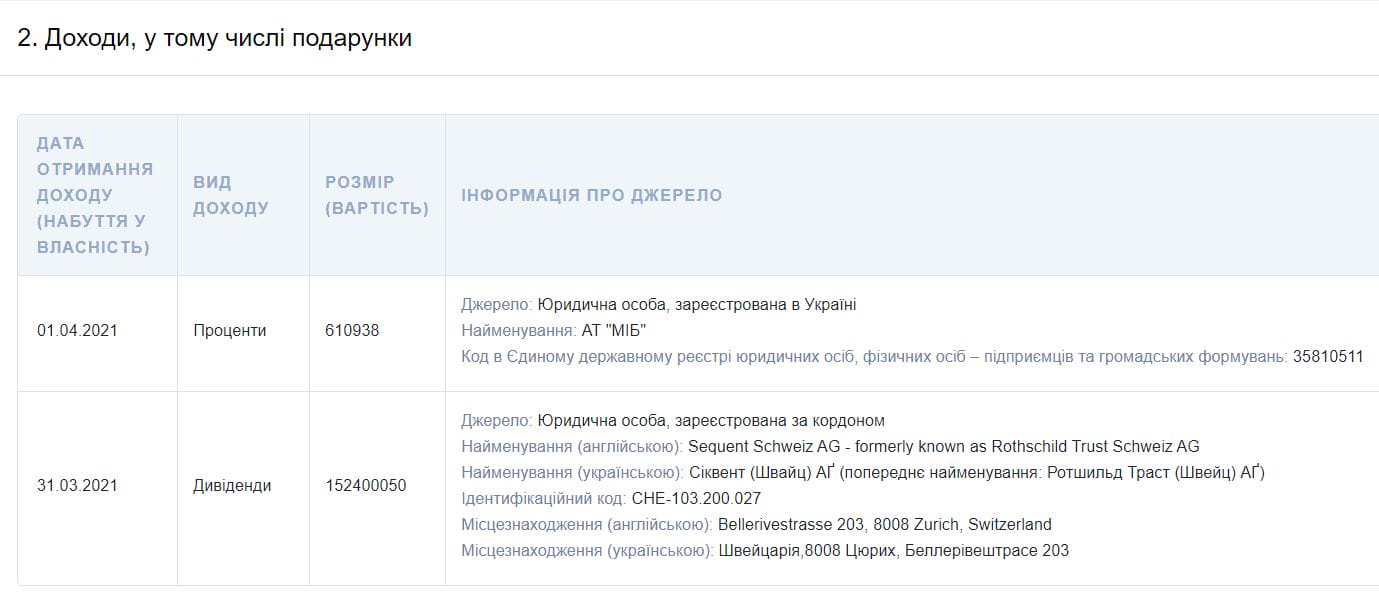
Task: Click the English address Bellerivestrasse 203, Zurich
Action: point(884,524)
